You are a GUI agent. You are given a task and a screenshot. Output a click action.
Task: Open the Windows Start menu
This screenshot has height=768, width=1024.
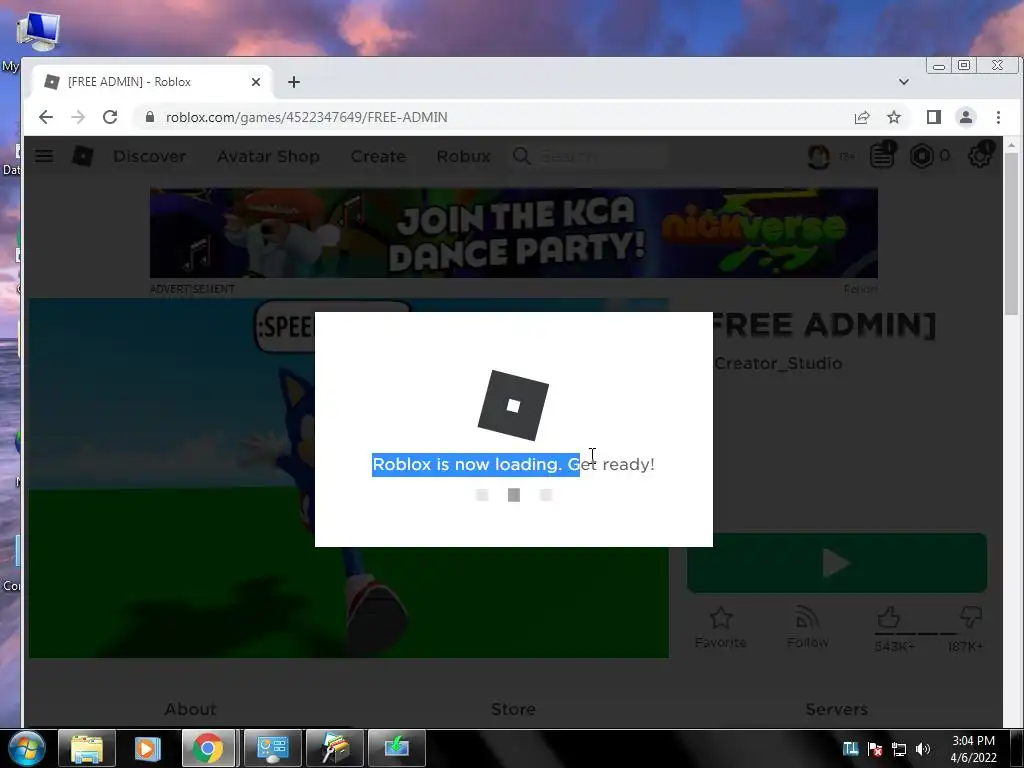pos(27,748)
